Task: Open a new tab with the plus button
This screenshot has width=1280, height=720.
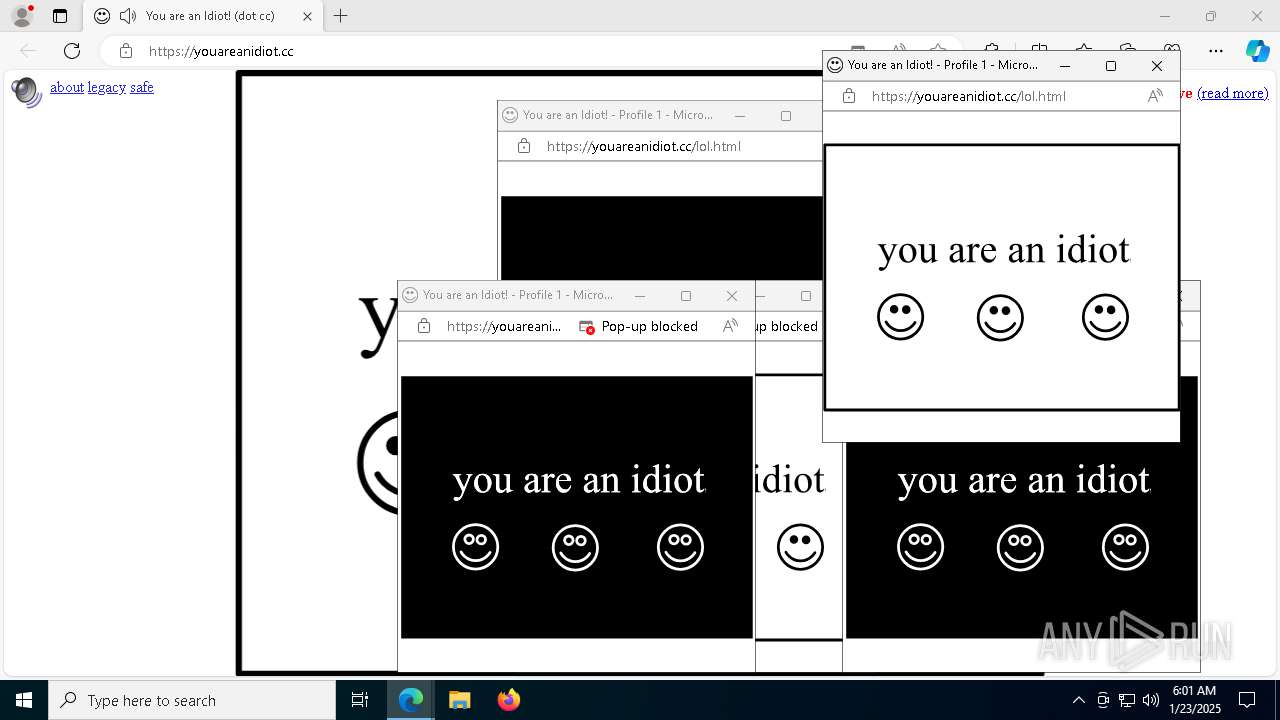Action: coord(340,16)
